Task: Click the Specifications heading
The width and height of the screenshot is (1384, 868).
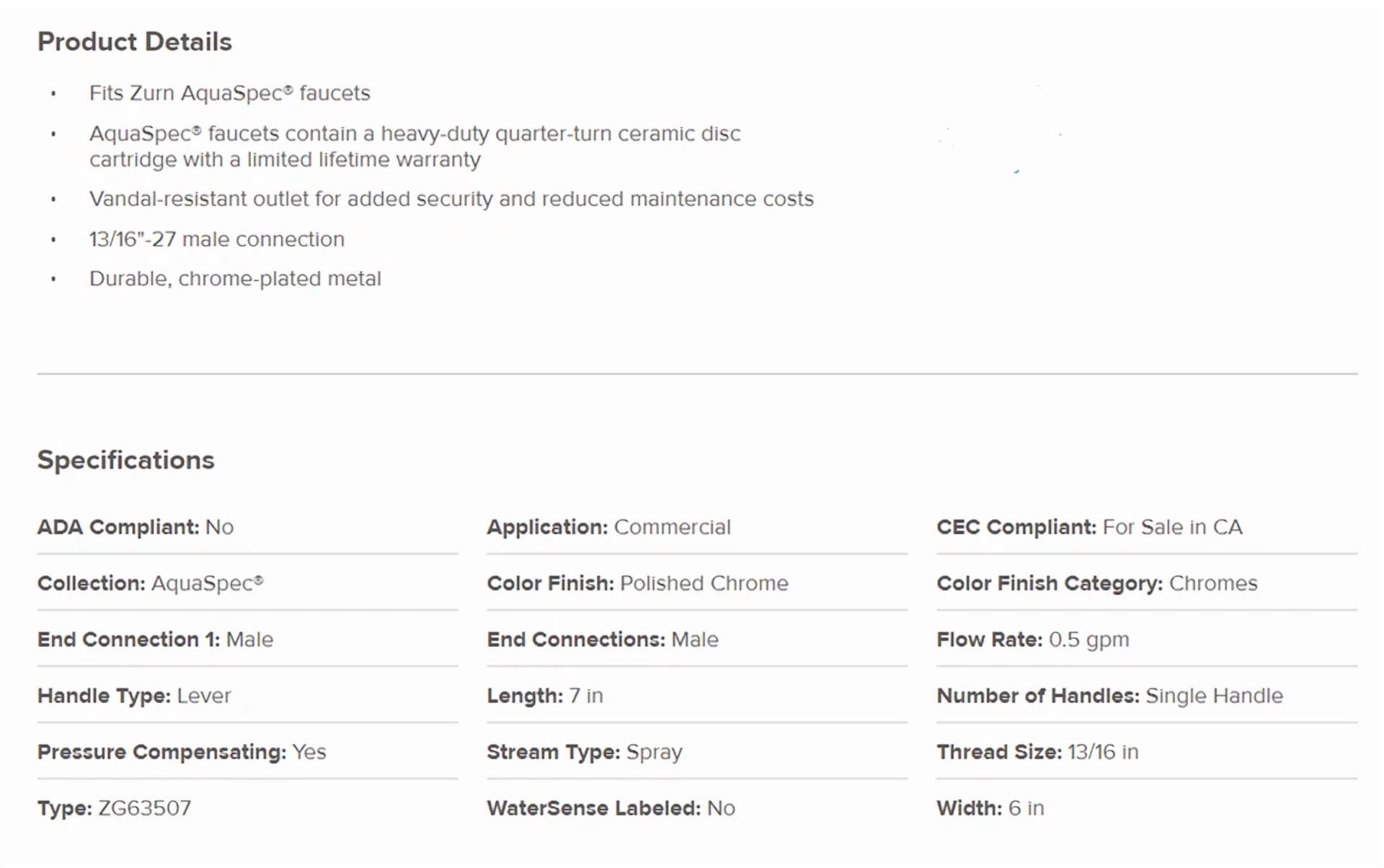Action: (x=126, y=460)
